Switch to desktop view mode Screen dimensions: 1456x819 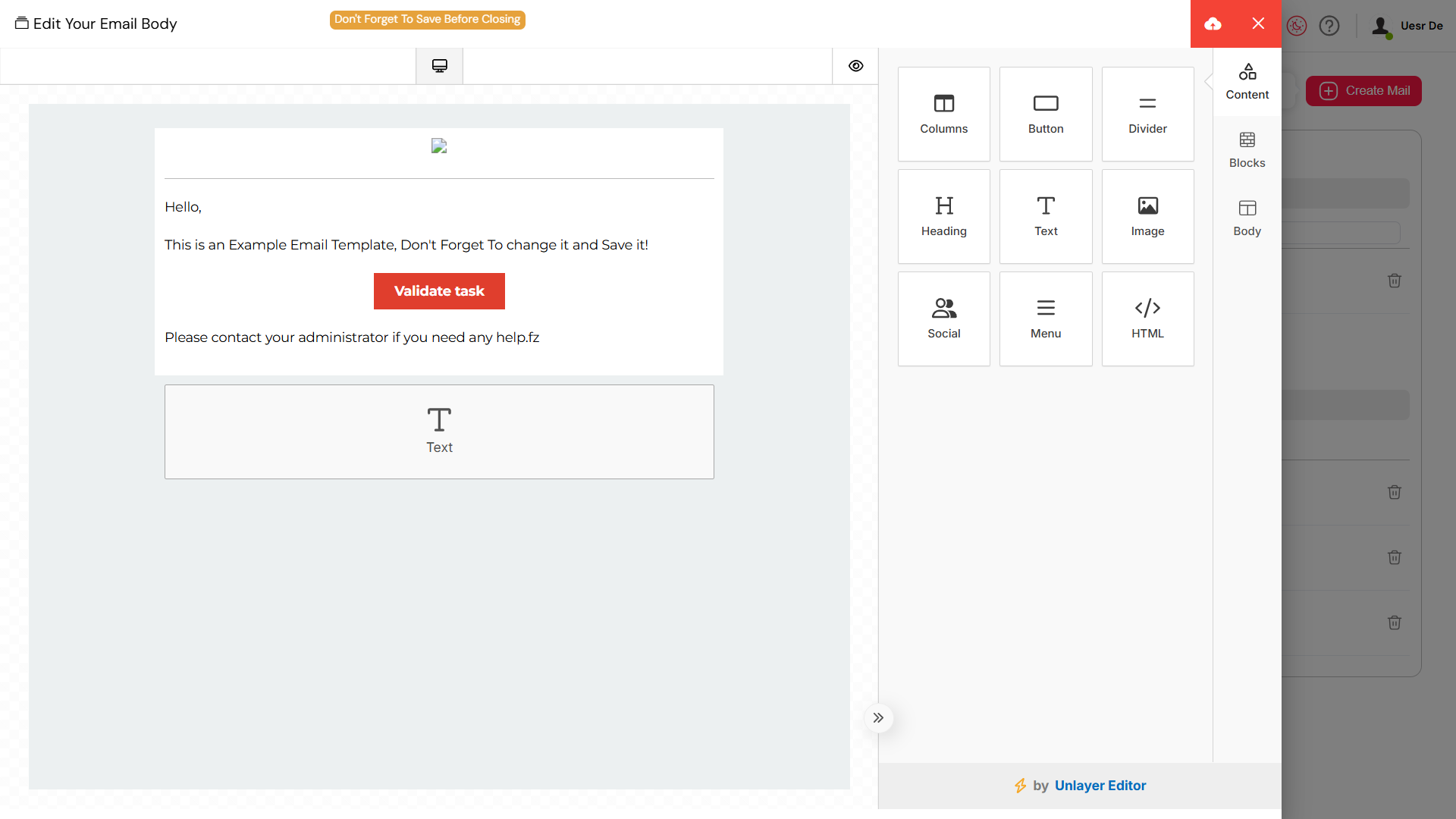point(439,65)
